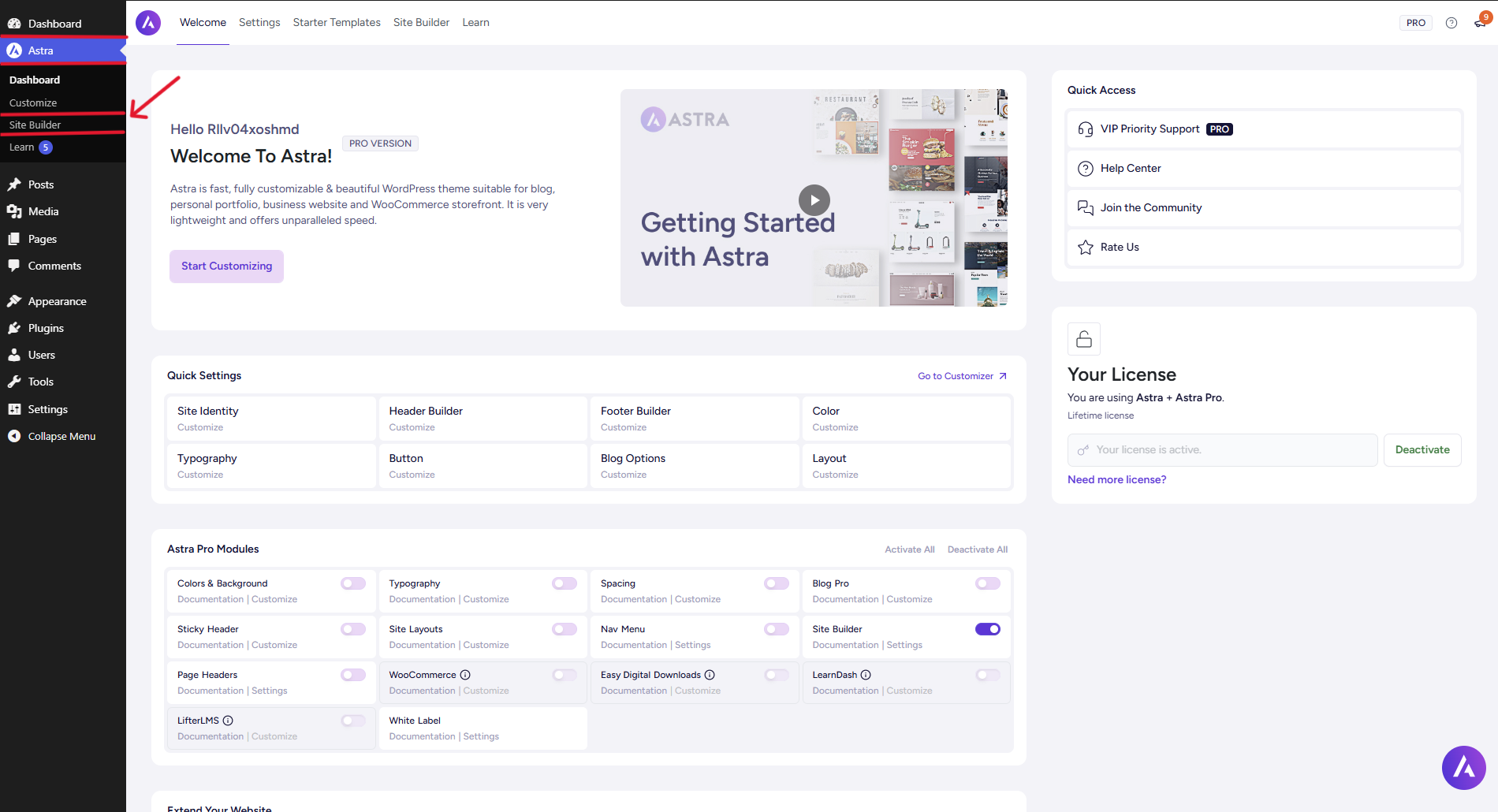The width and height of the screenshot is (1498, 812).
Task: Click the Astra logo in the top header
Action: pyautogui.click(x=148, y=23)
